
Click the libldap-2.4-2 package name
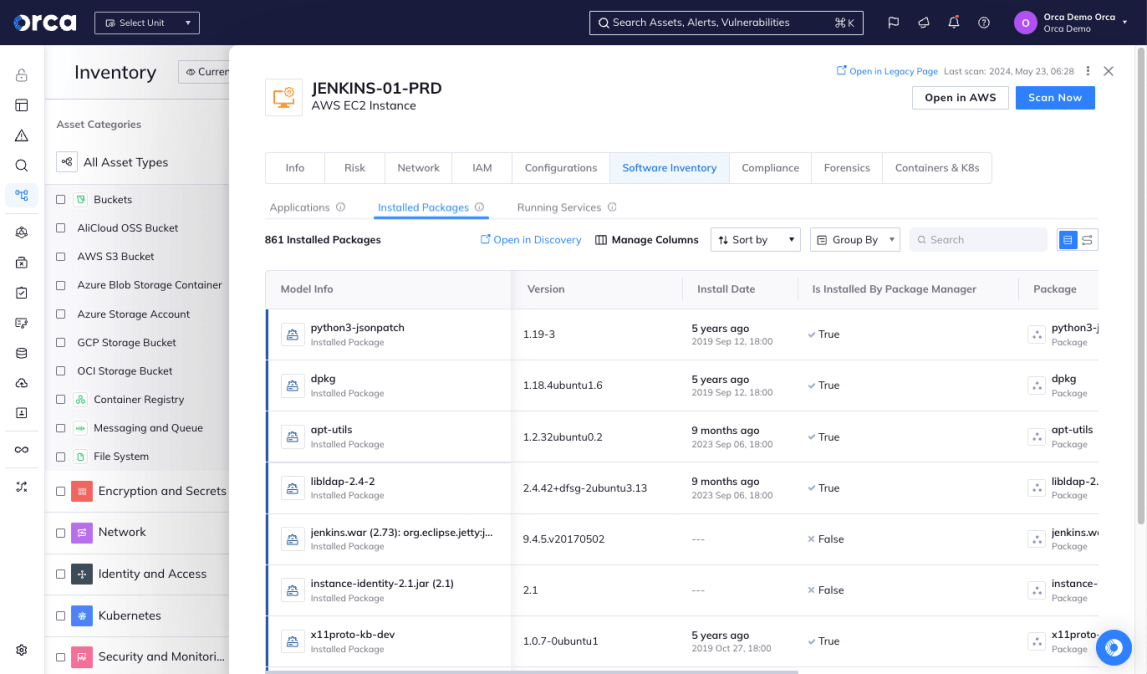pyautogui.click(x=342, y=482)
